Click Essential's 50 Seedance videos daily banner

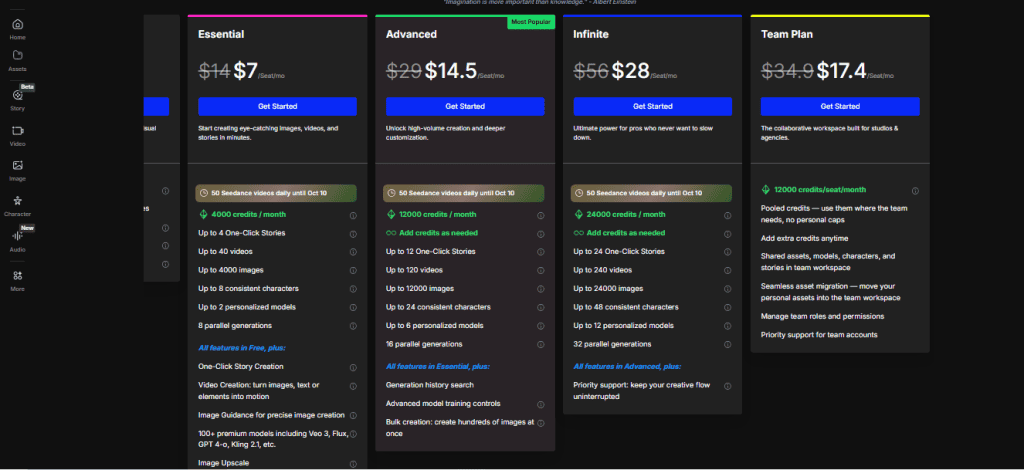coord(277,192)
